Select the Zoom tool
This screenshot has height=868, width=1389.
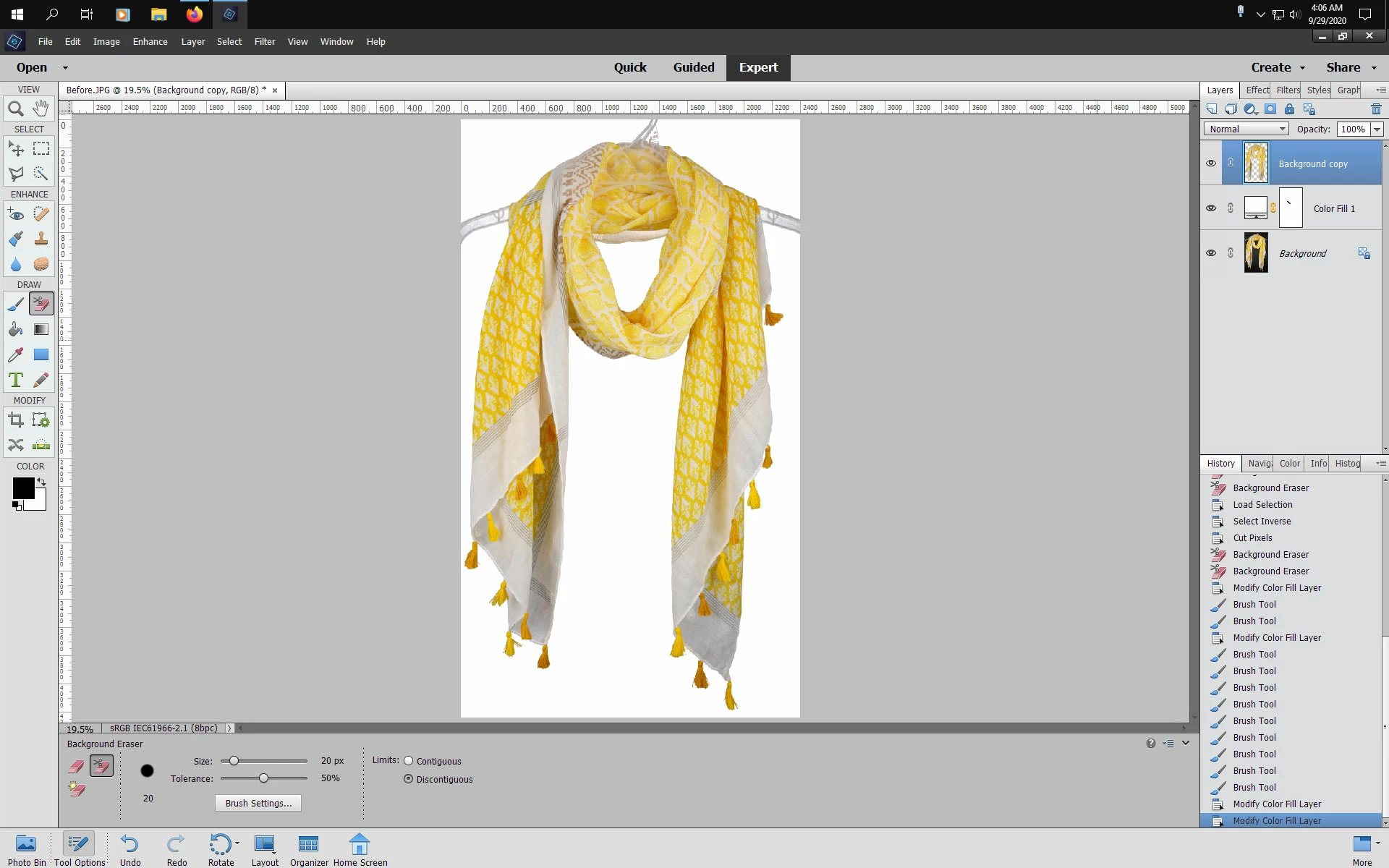point(15,109)
